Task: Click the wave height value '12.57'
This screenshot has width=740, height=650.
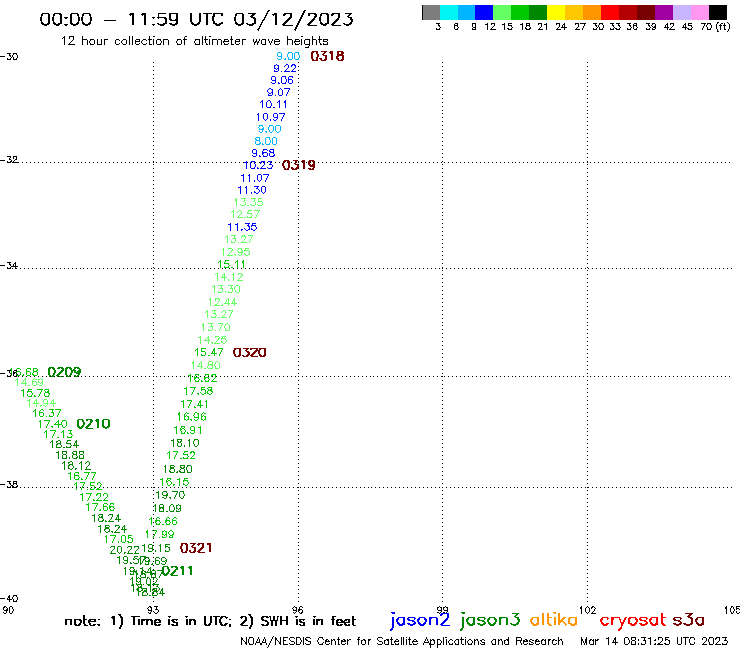Action: pos(245,214)
